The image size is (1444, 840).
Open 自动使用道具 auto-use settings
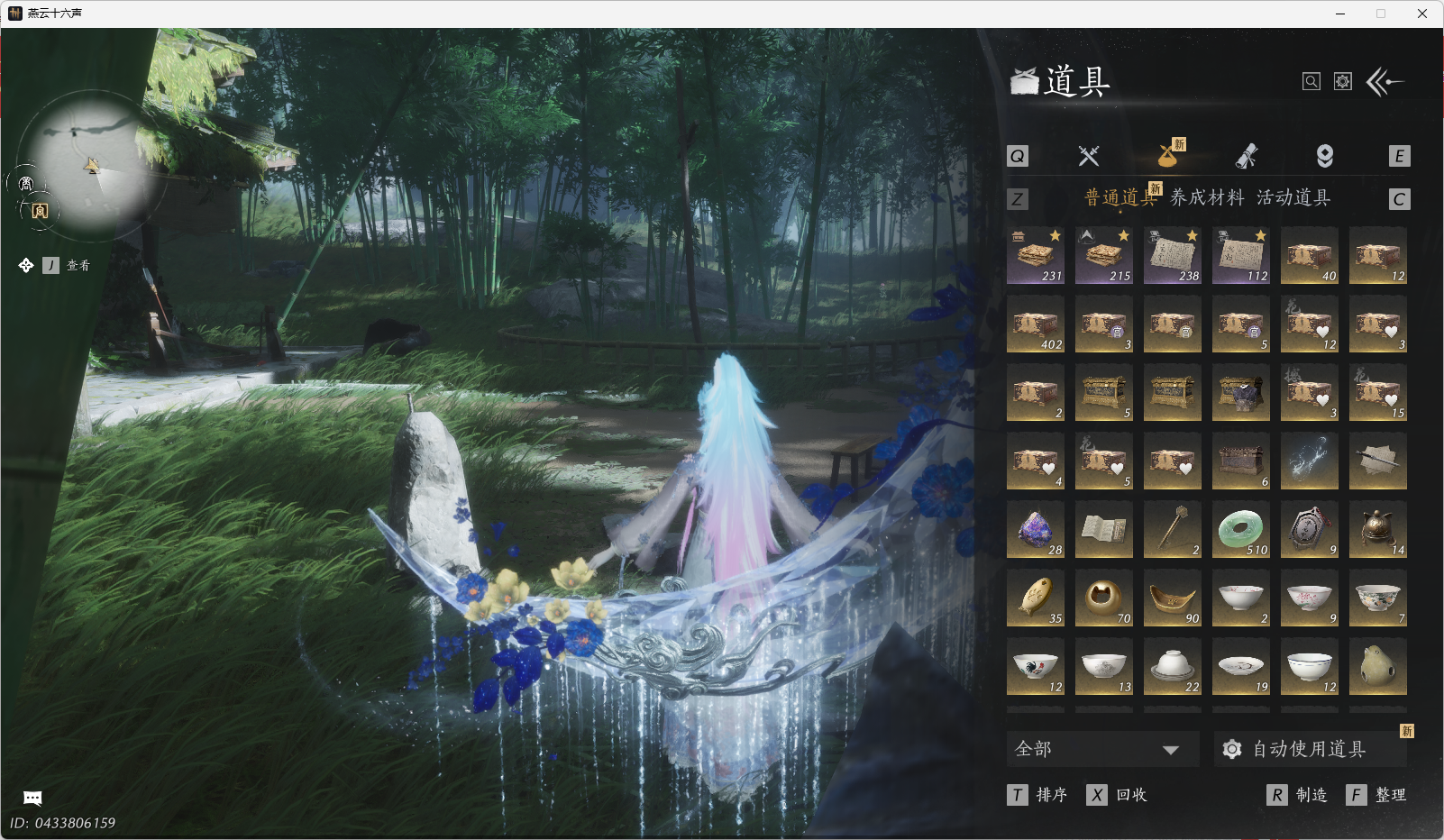[1309, 749]
